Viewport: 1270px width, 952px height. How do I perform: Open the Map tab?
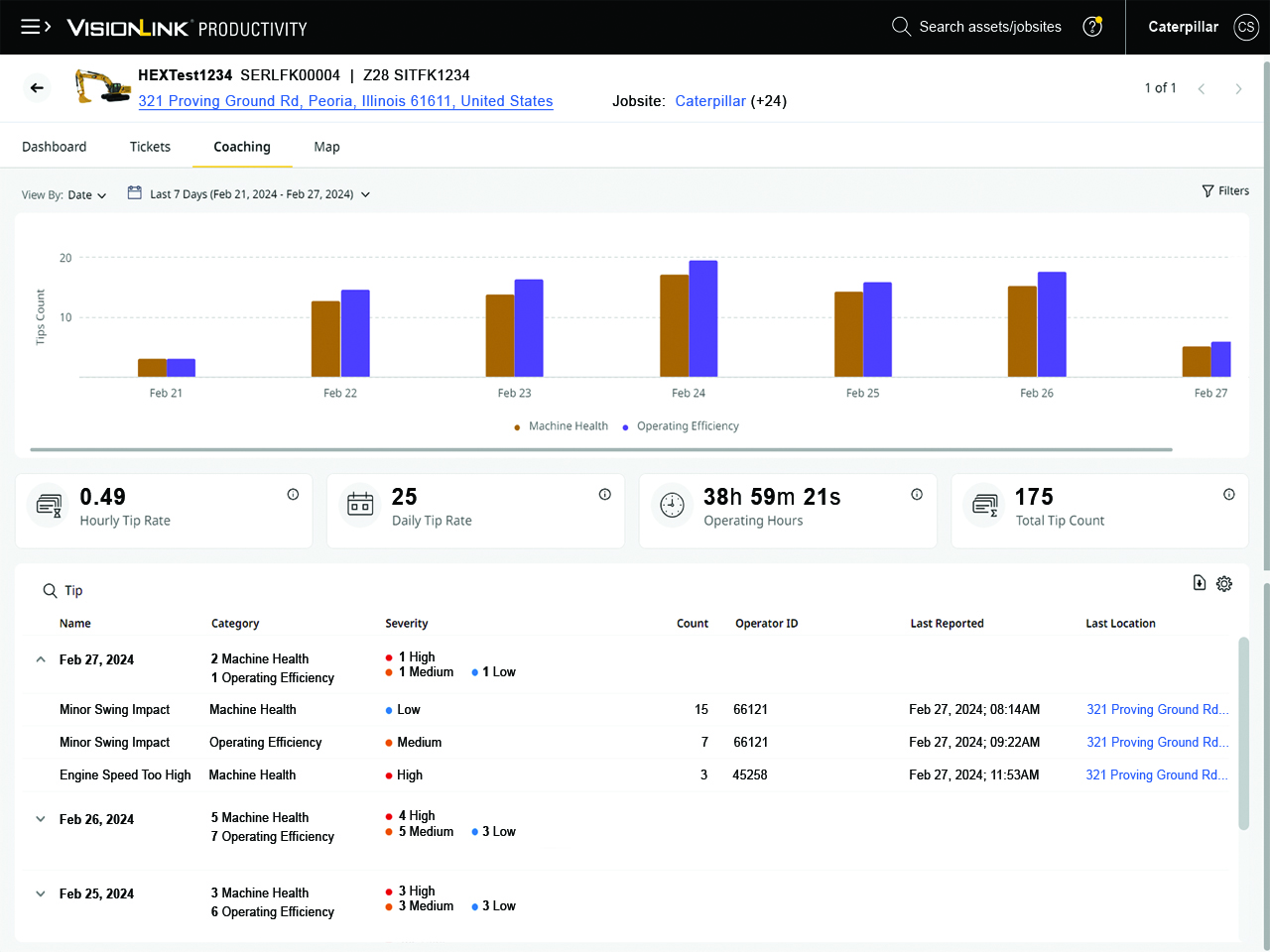click(x=326, y=146)
